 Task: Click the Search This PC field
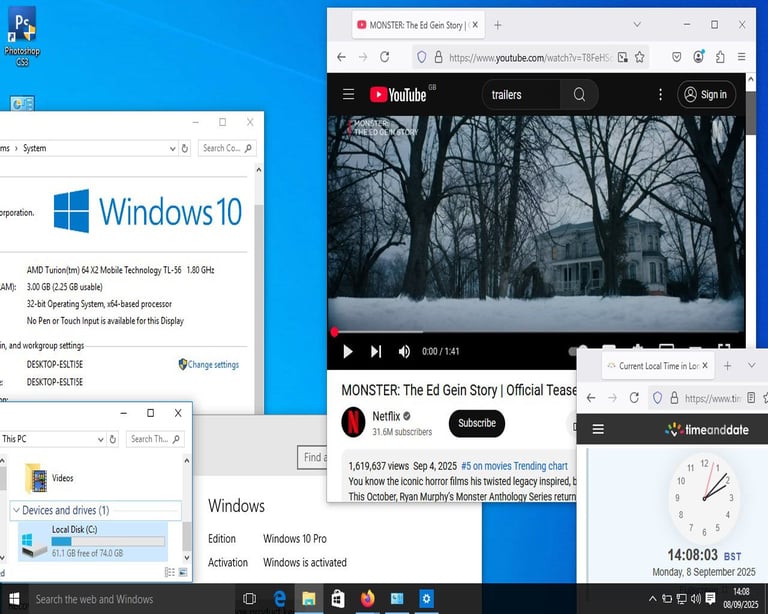tap(155, 439)
